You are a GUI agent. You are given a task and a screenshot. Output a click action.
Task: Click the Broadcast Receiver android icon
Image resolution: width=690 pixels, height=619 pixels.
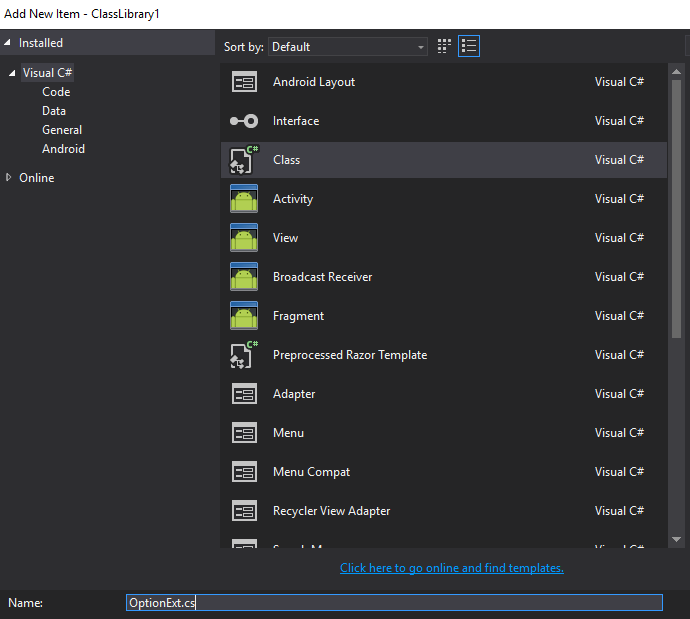point(244,277)
